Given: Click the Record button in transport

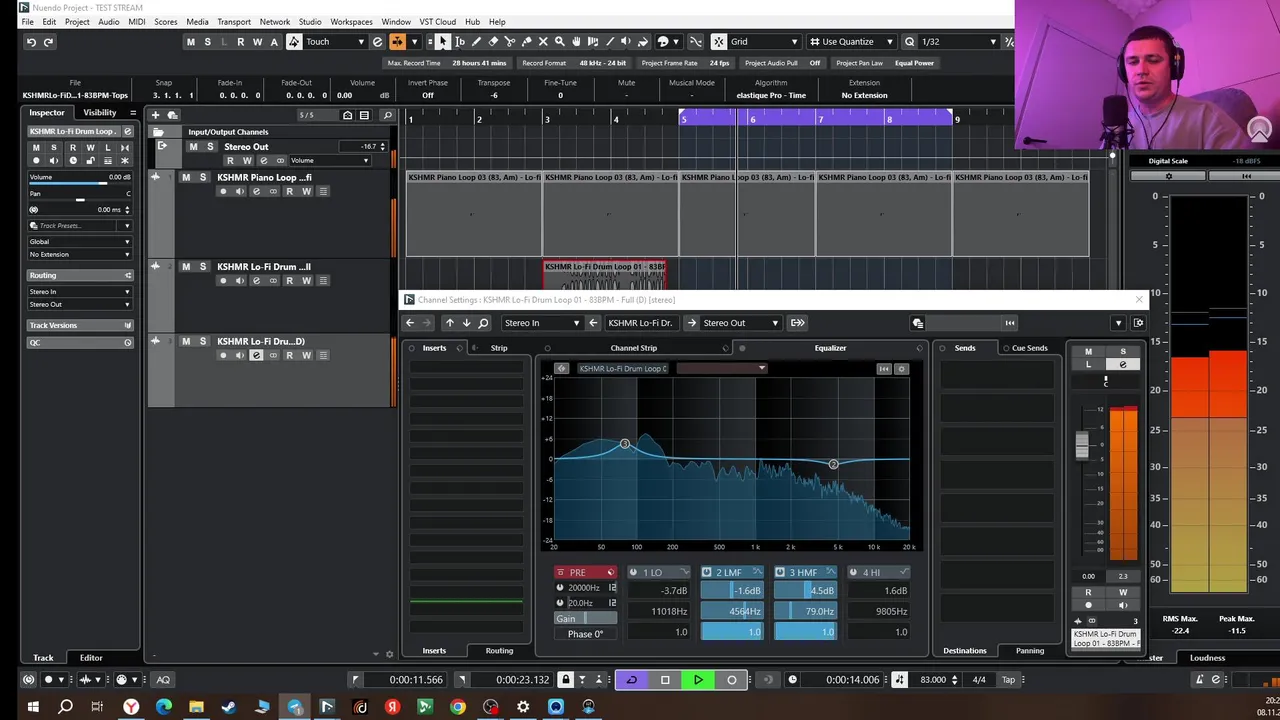Looking at the screenshot, I should [731, 680].
